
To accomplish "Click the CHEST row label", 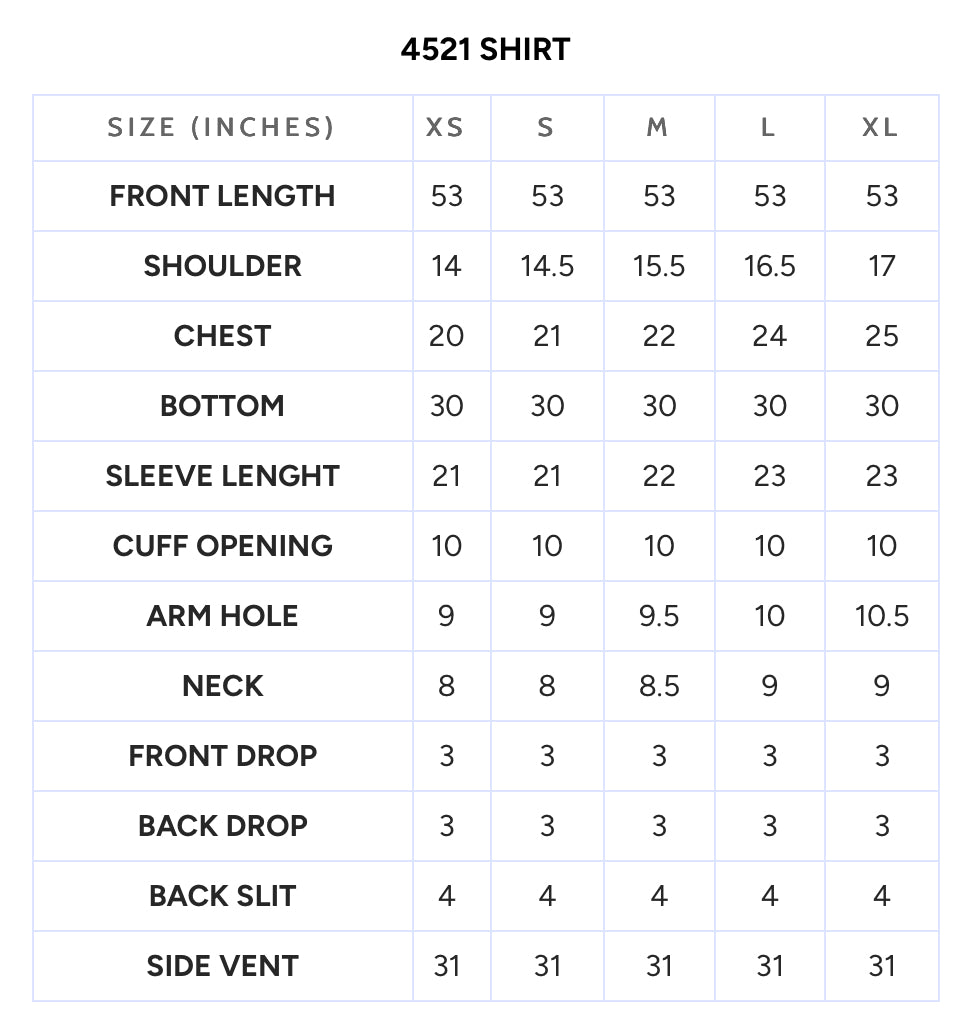I will [x=222, y=336].
